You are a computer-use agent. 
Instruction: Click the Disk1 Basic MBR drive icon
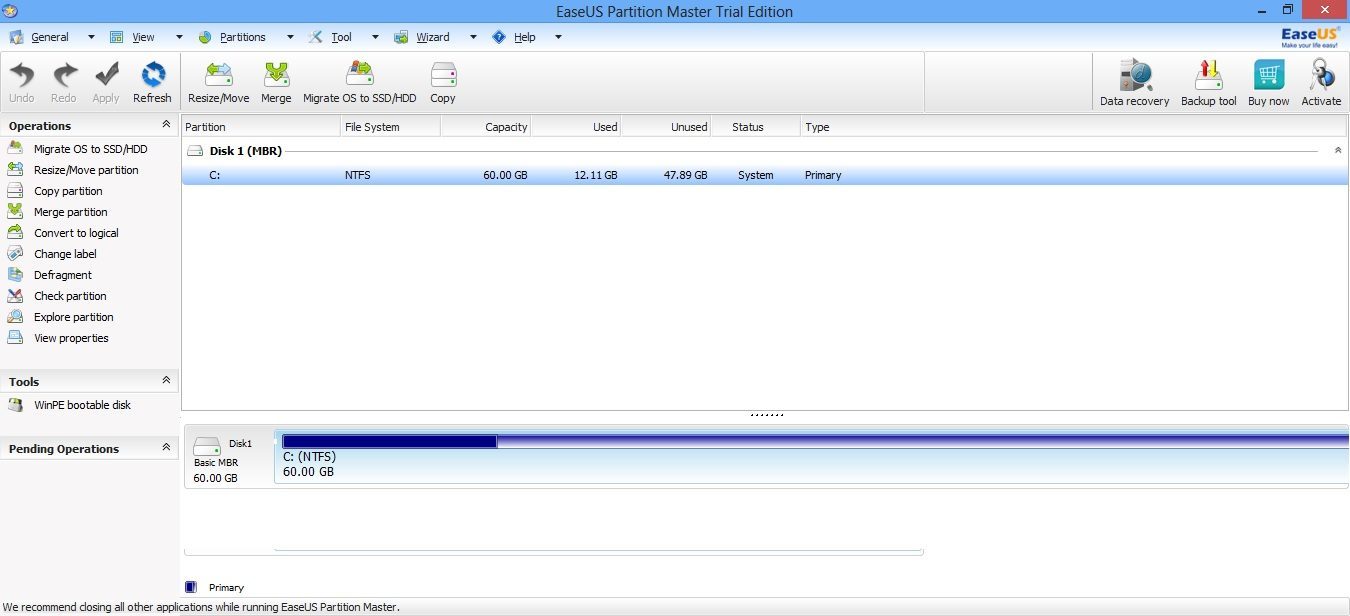coord(207,446)
